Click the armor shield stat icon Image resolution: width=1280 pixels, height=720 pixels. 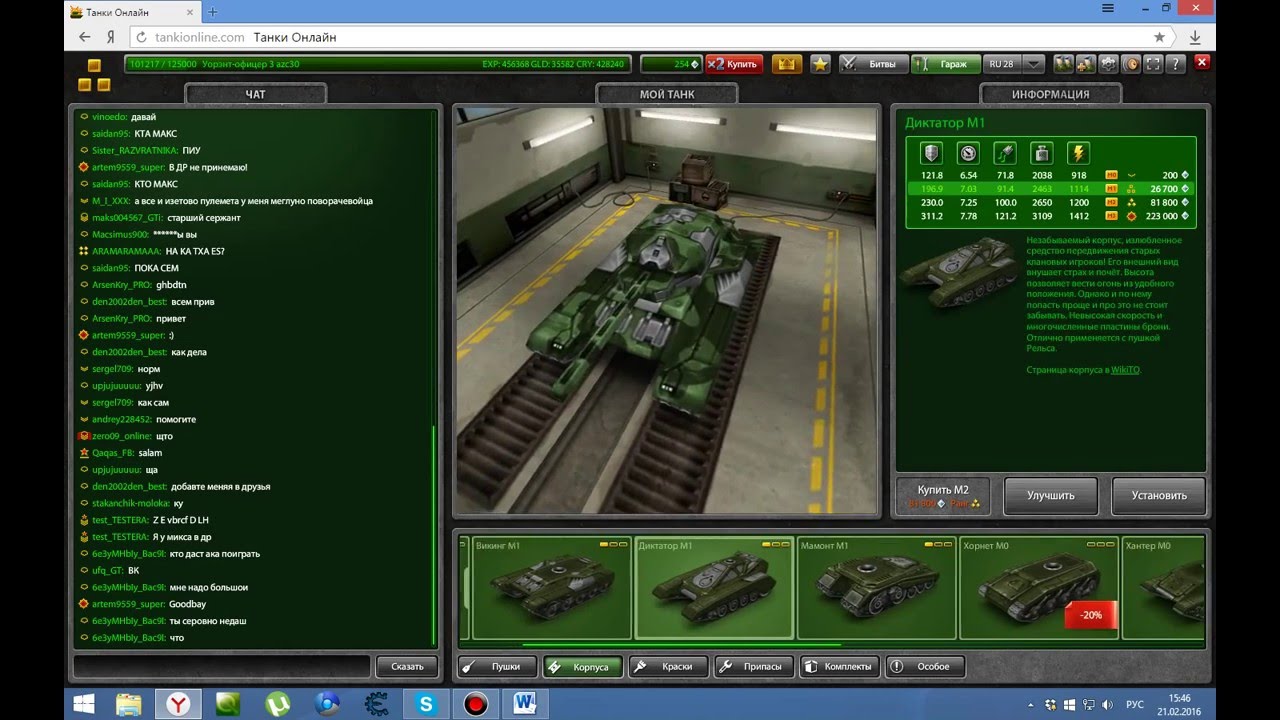tap(932, 154)
